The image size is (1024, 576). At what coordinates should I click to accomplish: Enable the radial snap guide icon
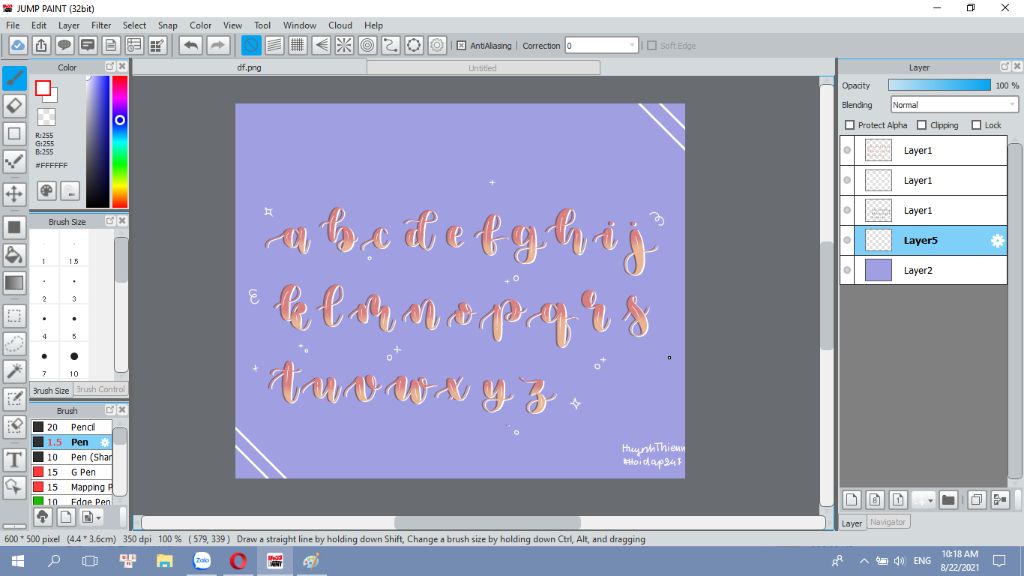point(343,45)
